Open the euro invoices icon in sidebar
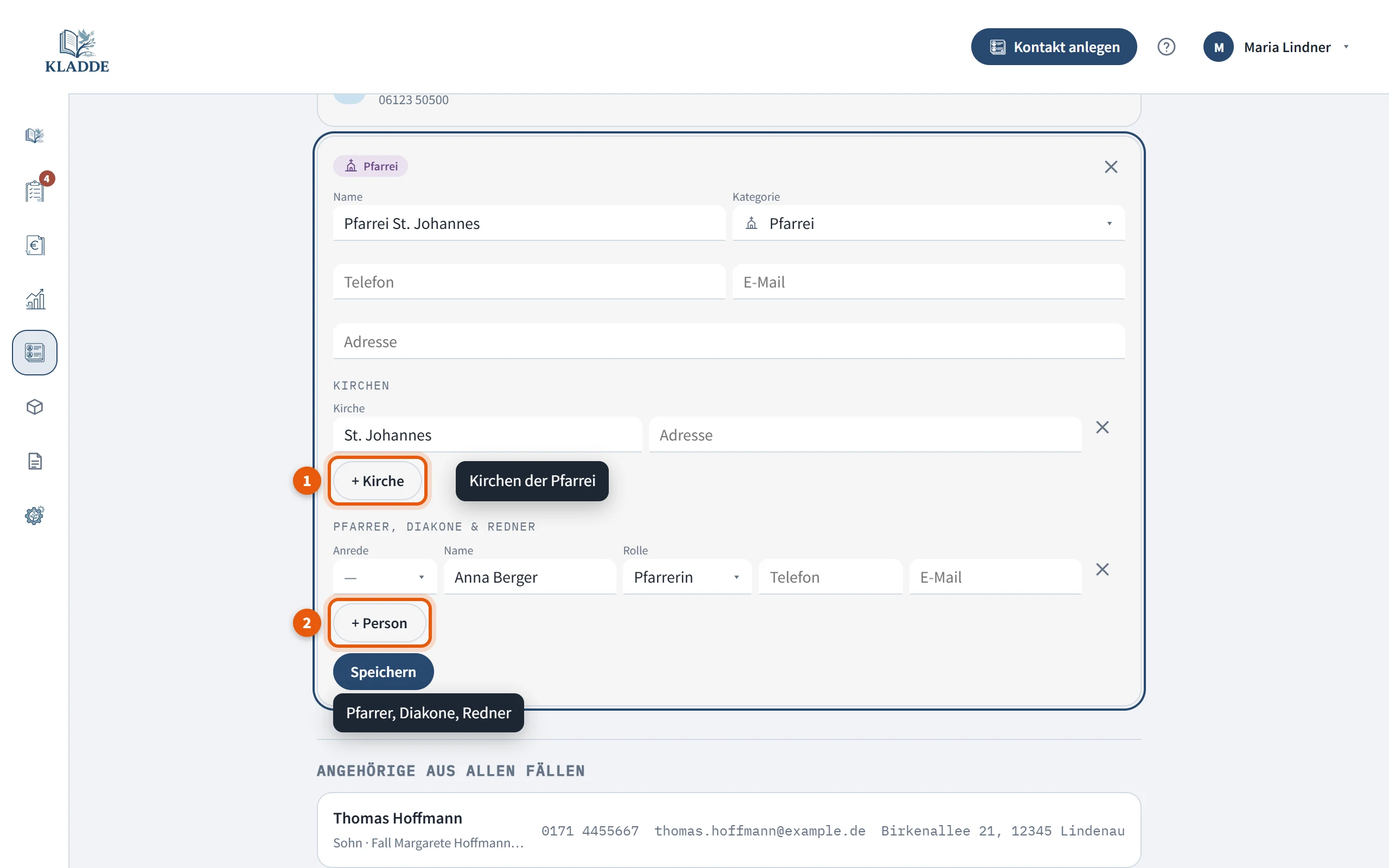Screen dimensions: 1389x868 (x=34, y=245)
